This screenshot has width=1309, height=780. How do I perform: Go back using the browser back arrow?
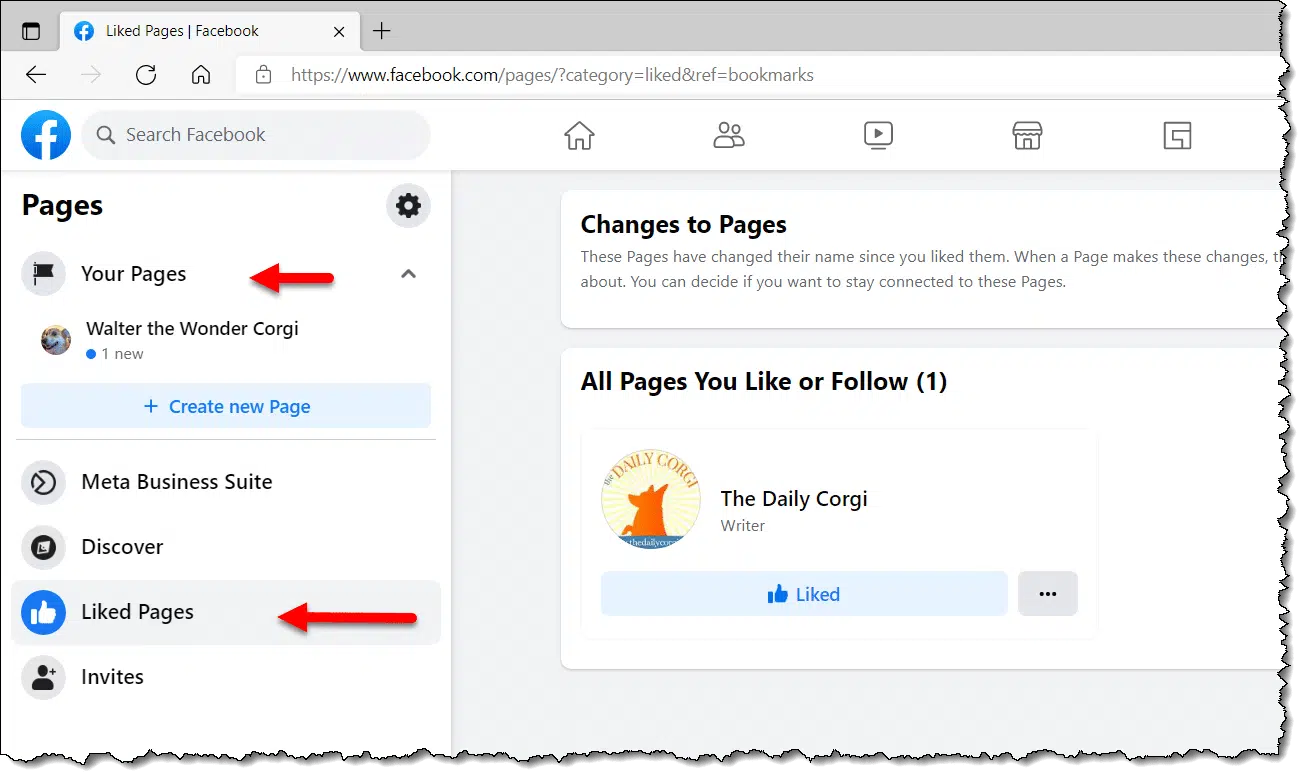(x=36, y=75)
